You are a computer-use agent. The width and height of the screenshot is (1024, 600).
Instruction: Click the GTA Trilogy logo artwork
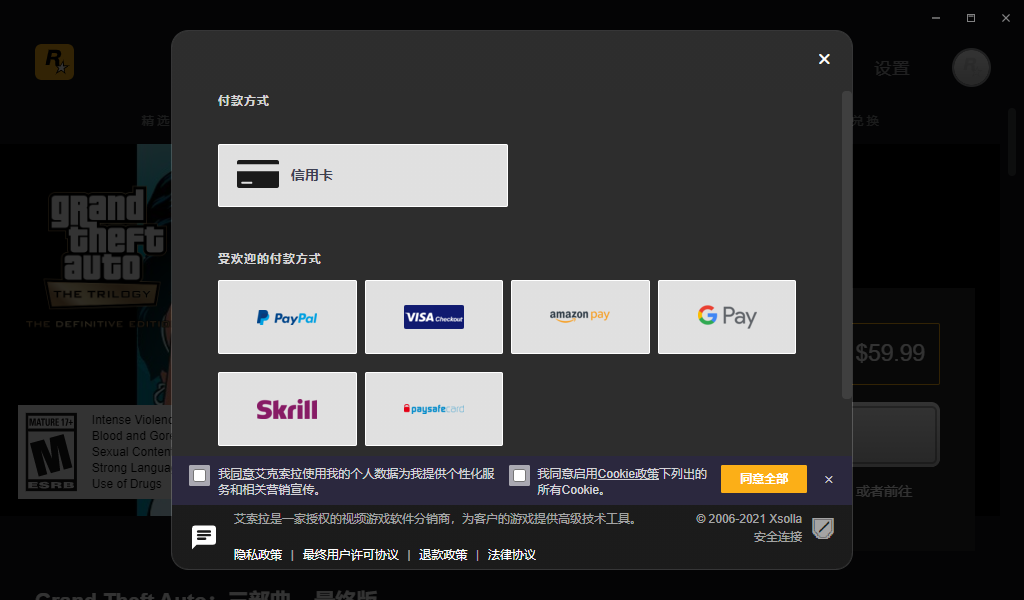pyautogui.click(x=103, y=258)
